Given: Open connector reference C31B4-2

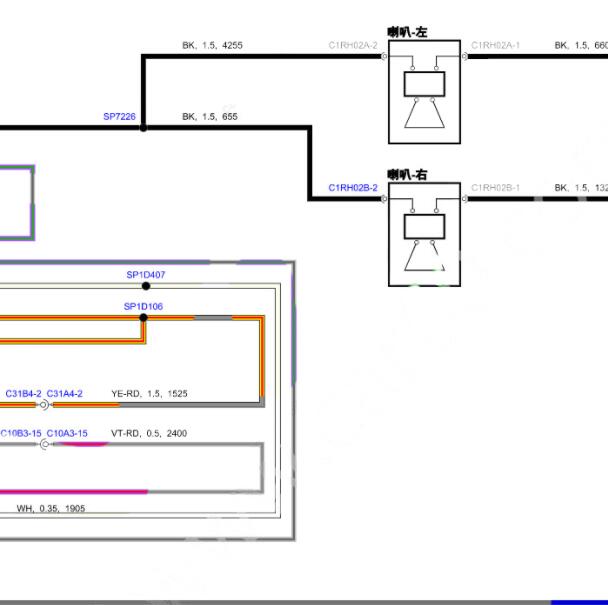Looking at the screenshot, I should pos(23,394).
